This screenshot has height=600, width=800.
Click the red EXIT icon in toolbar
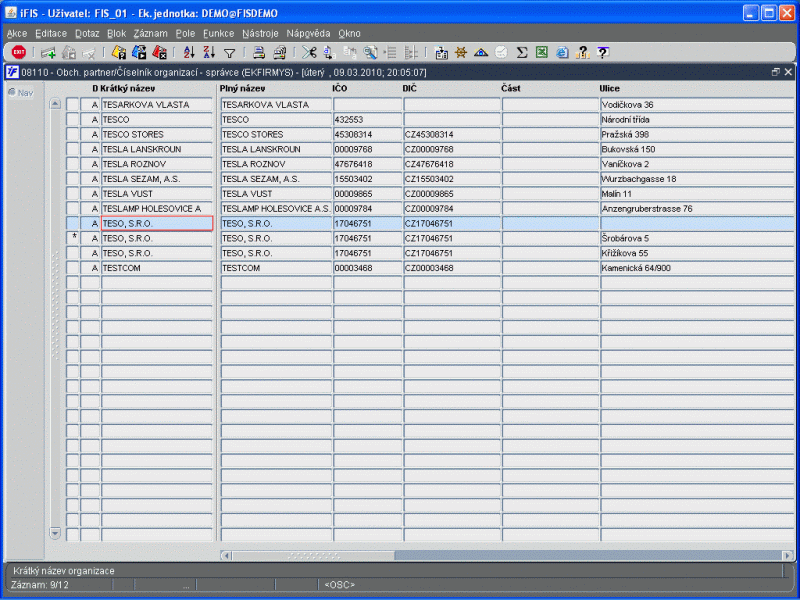pyautogui.click(x=19, y=52)
